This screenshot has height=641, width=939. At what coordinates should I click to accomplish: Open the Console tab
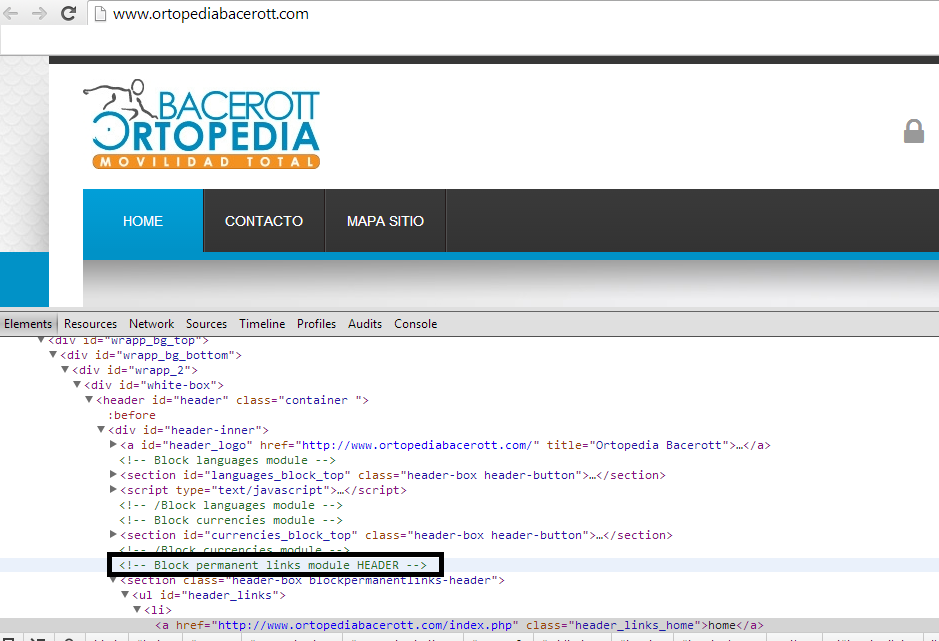pos(415,324)
